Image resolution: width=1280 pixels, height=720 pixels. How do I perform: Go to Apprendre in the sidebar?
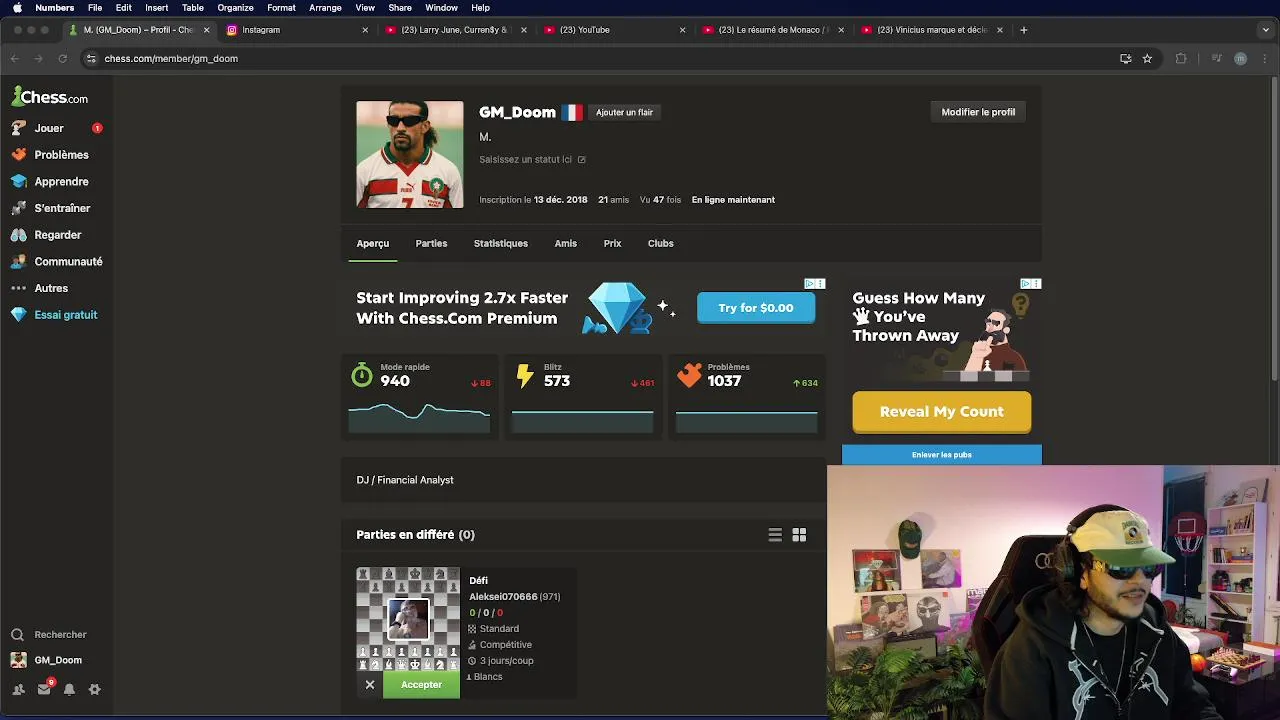[x=61, y=182]
